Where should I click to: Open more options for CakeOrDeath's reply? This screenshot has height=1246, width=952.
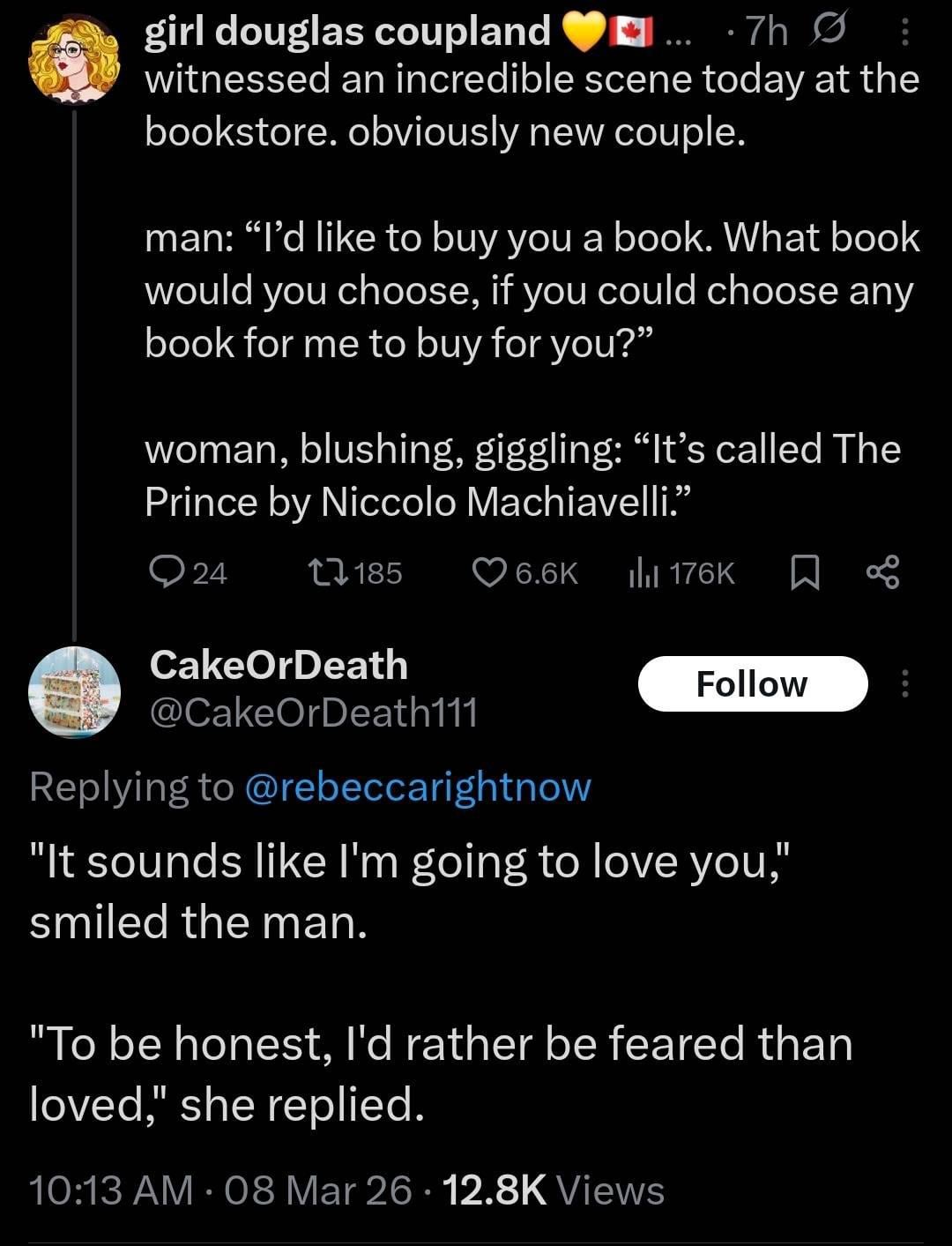pos(904,684)
